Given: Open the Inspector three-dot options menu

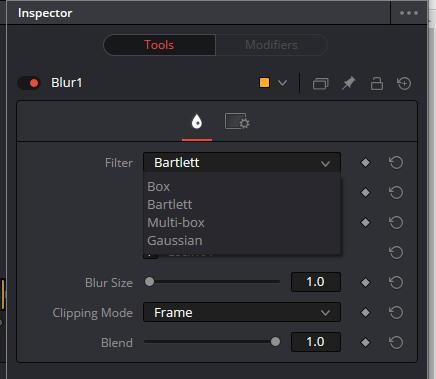Looking at the screenshot, I should pos(409,13).
